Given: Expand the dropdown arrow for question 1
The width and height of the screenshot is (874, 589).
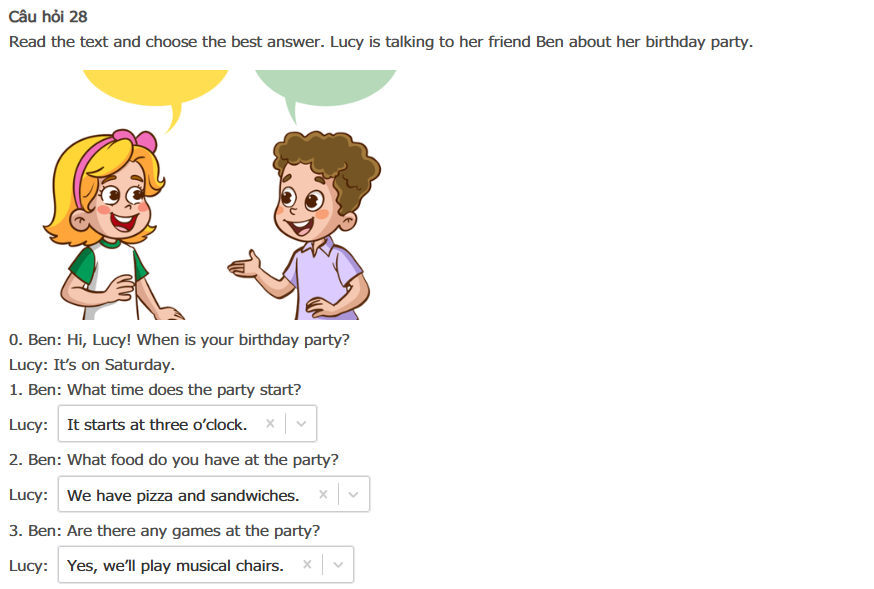Looking at the screenshot, I should point(301,424).
